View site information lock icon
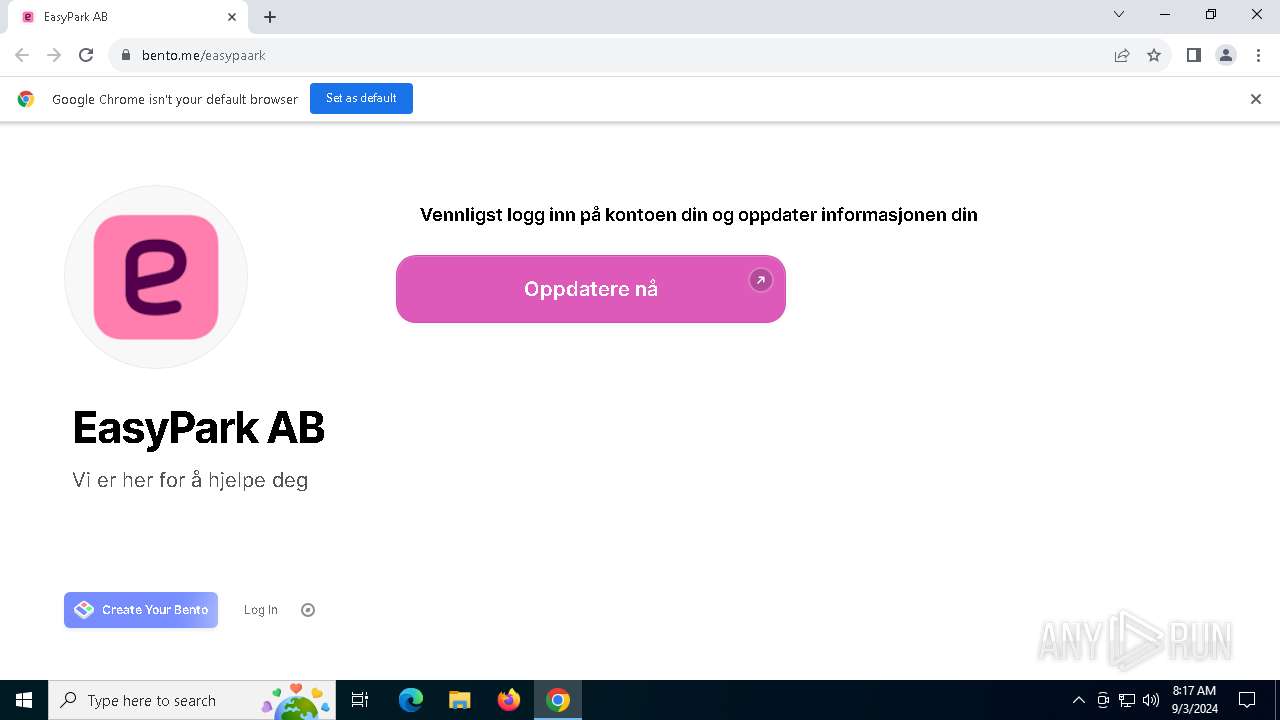This screenshot has height=720, width=1280. click(125, 55)
